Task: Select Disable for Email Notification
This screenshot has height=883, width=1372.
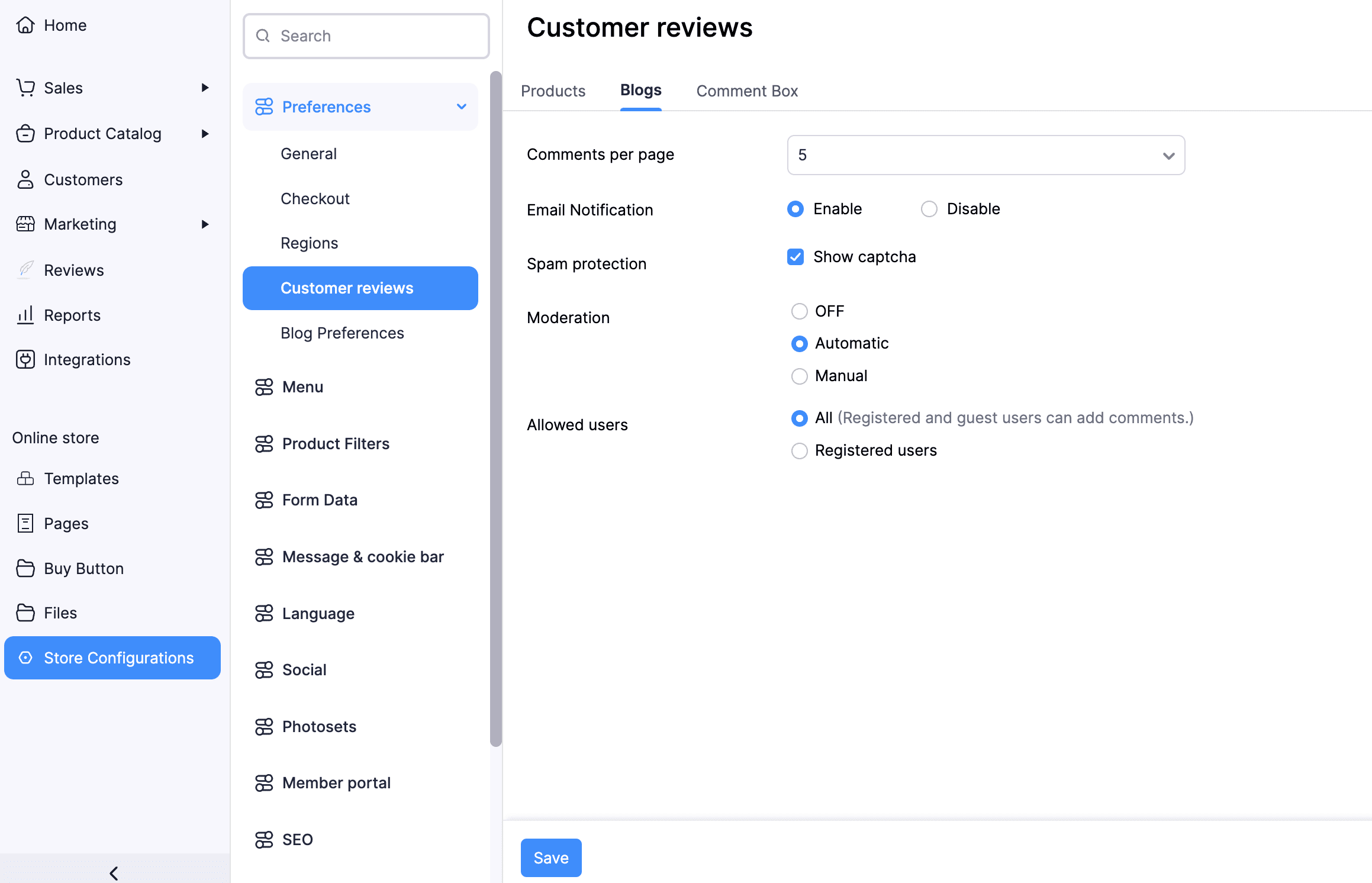Action: [x=929, y=209]
